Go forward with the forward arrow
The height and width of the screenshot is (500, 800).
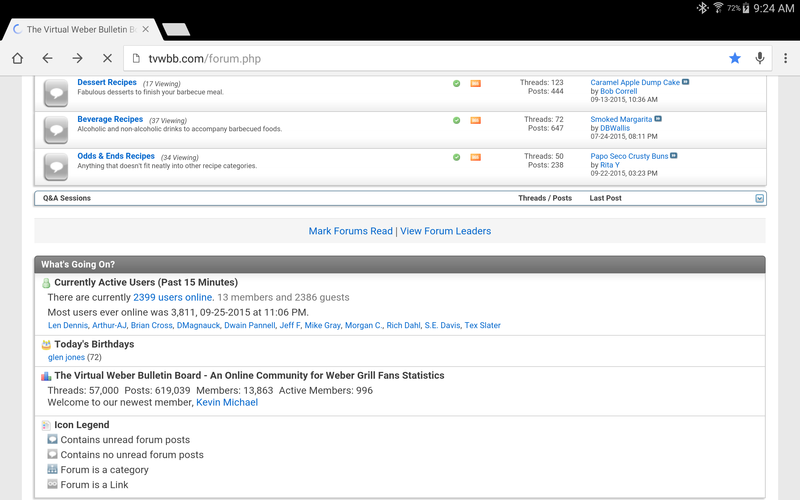(x=78, y=58)
